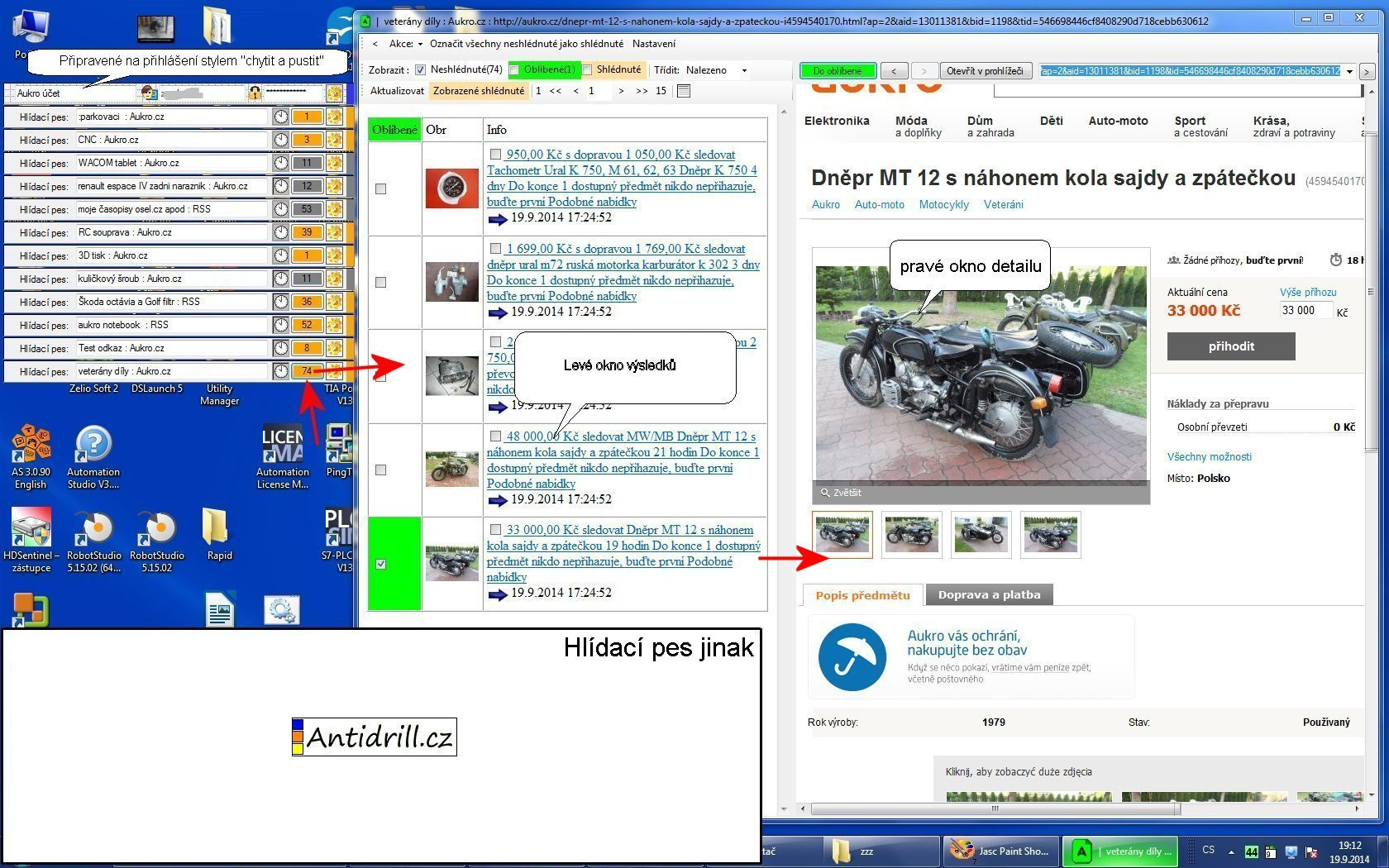Image resolution: width=1389 pixels, height=868 pixels.
Task: Open the HDSentinel desktop shortcut
Action: (31, 541)
